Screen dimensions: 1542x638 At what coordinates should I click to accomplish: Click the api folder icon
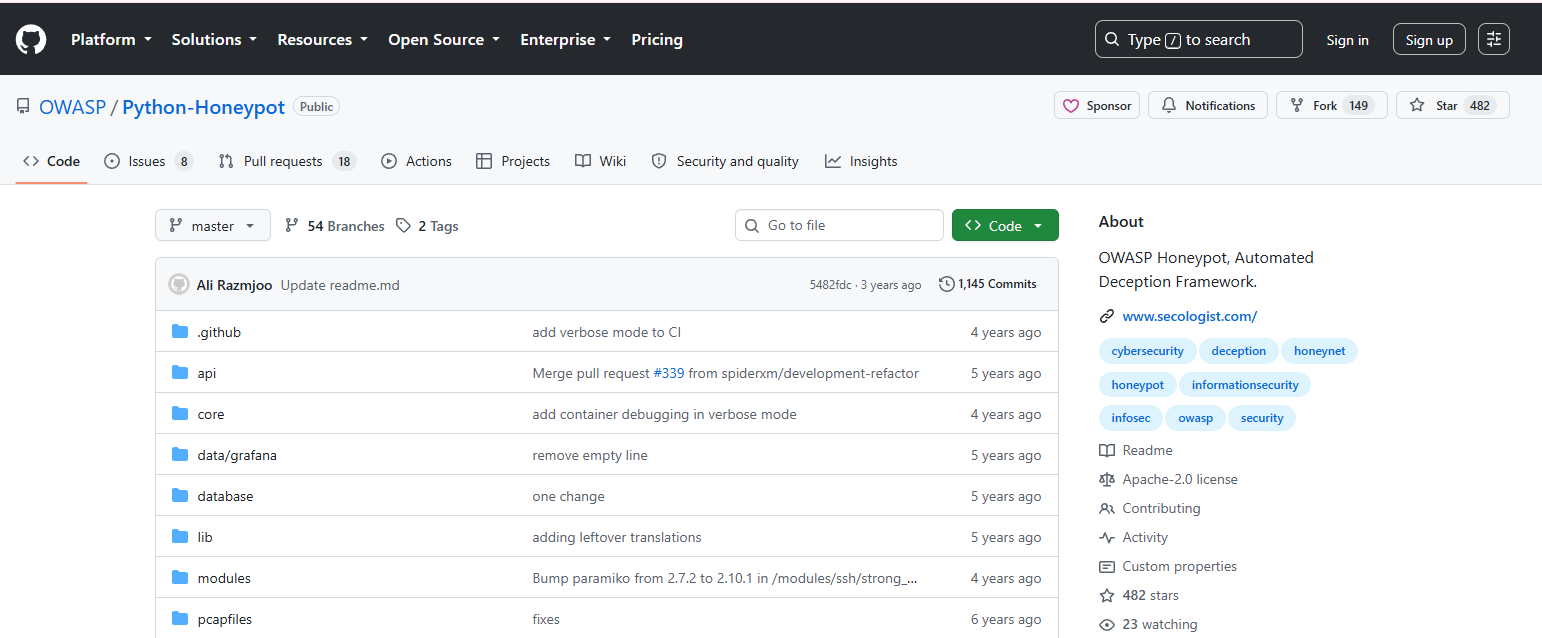pyautogui.click(x=180, y=373)
